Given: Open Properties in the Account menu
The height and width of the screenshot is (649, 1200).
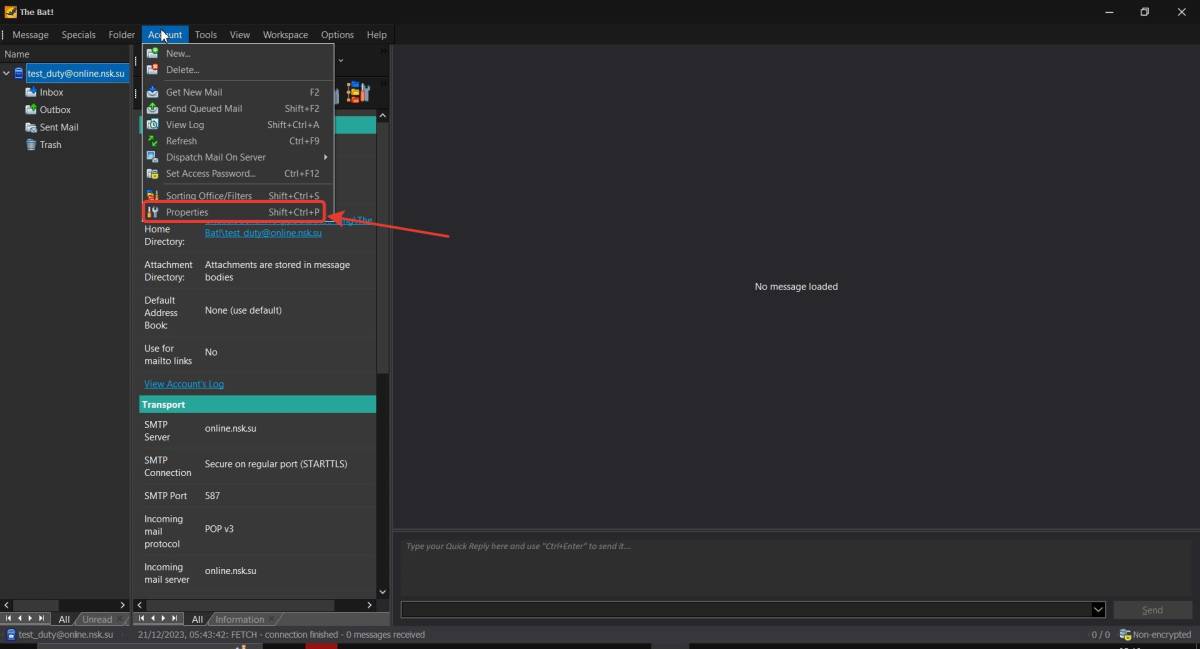Looking at the screenshot, I should [x=187, y=212].
